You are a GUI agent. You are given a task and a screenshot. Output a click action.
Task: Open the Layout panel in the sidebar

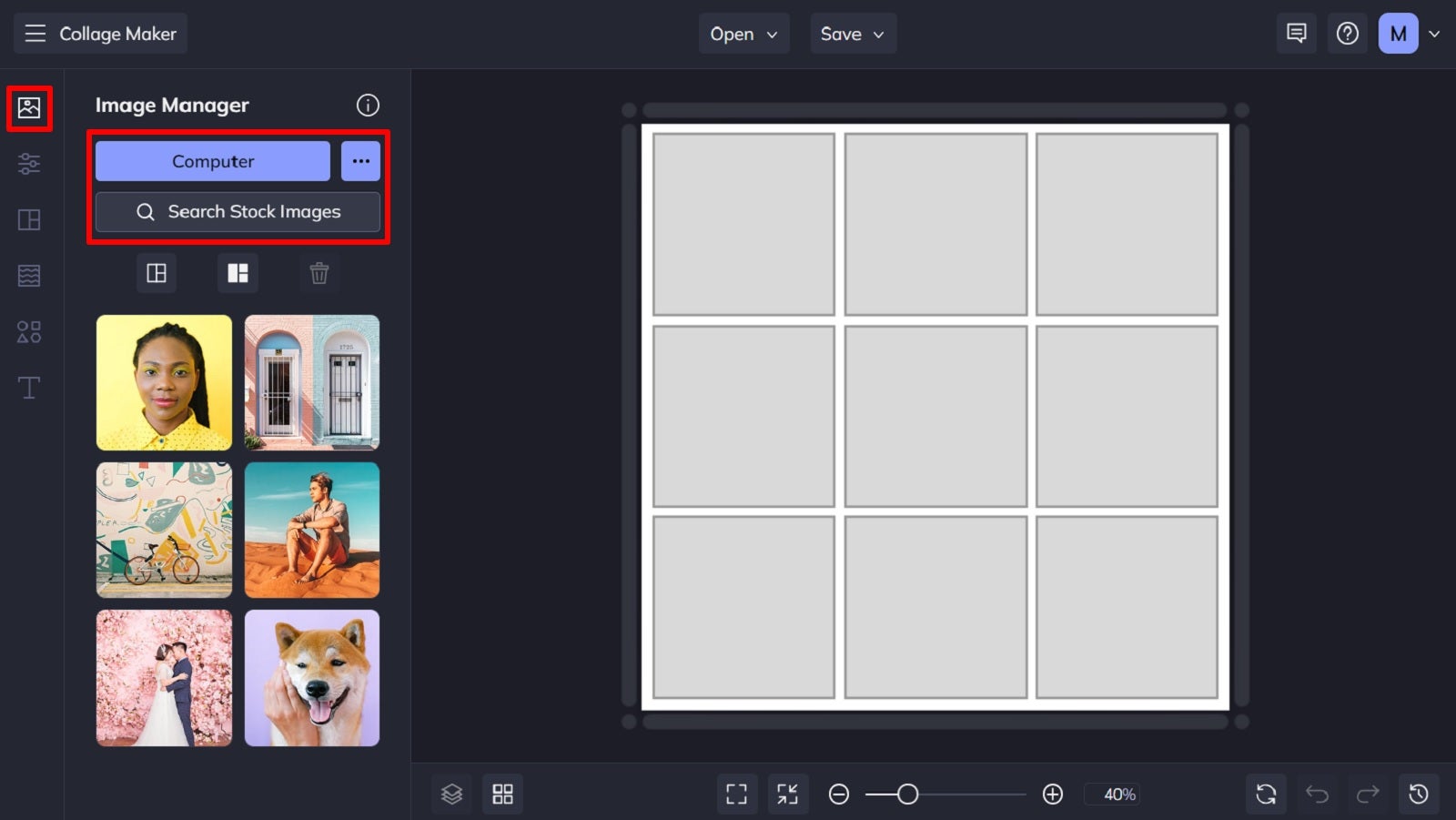[29, 219]
